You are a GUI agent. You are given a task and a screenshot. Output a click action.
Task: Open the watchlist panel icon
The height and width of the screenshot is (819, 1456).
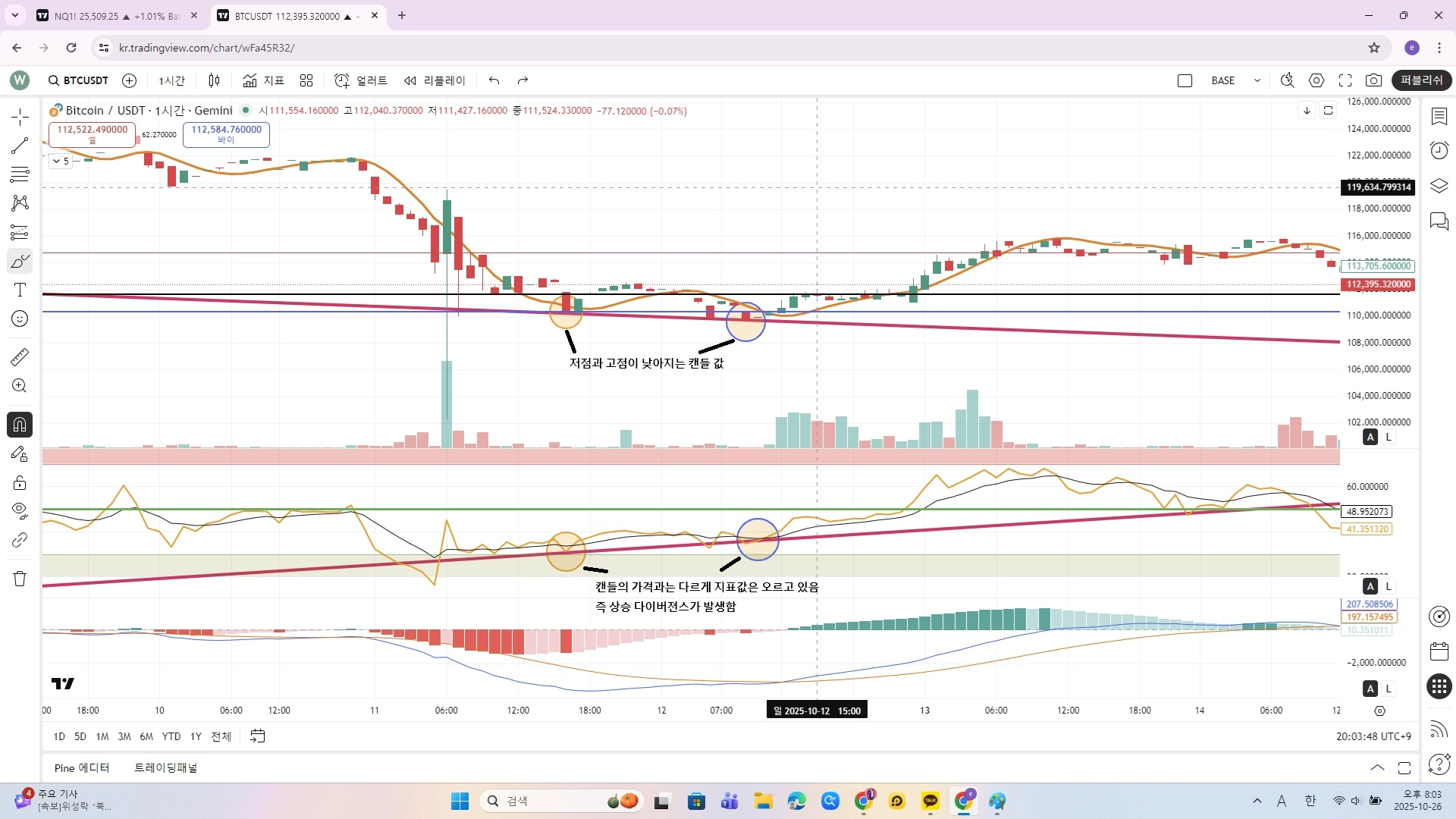1439,116
